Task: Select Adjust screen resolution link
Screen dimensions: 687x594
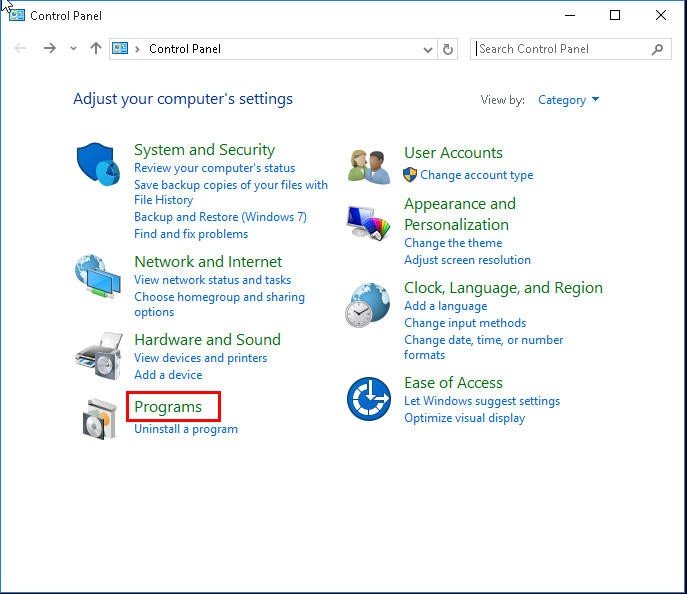Action: pos(467,260)
